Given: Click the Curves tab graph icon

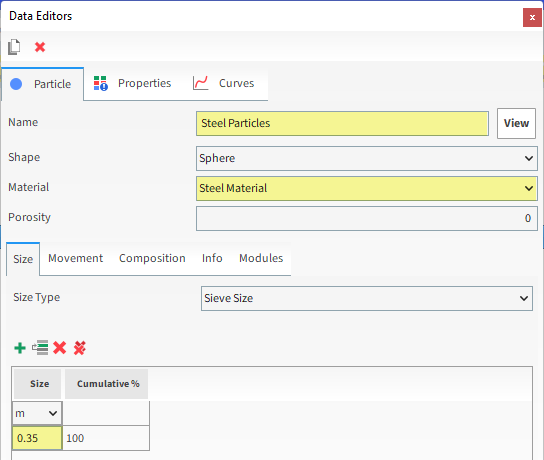Looking at the screenshot, I should point(201,83).
